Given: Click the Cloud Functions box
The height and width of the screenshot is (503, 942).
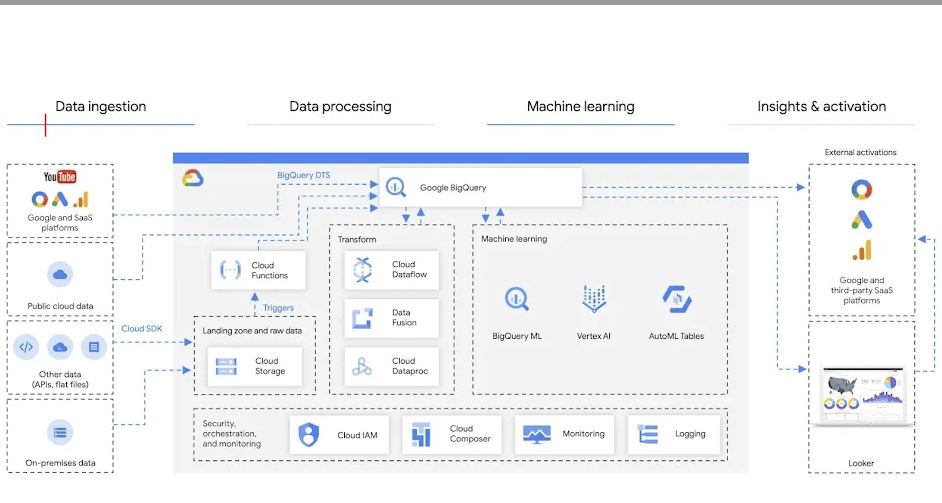Looking at the screenshot, I should 258,270.
